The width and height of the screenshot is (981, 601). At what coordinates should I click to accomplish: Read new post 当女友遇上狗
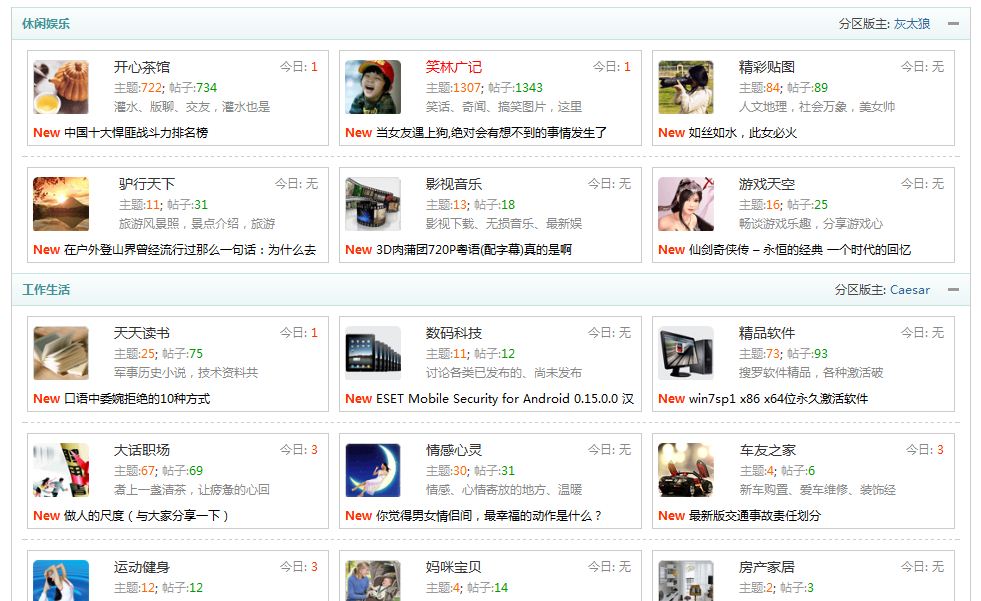coord(491,133)
